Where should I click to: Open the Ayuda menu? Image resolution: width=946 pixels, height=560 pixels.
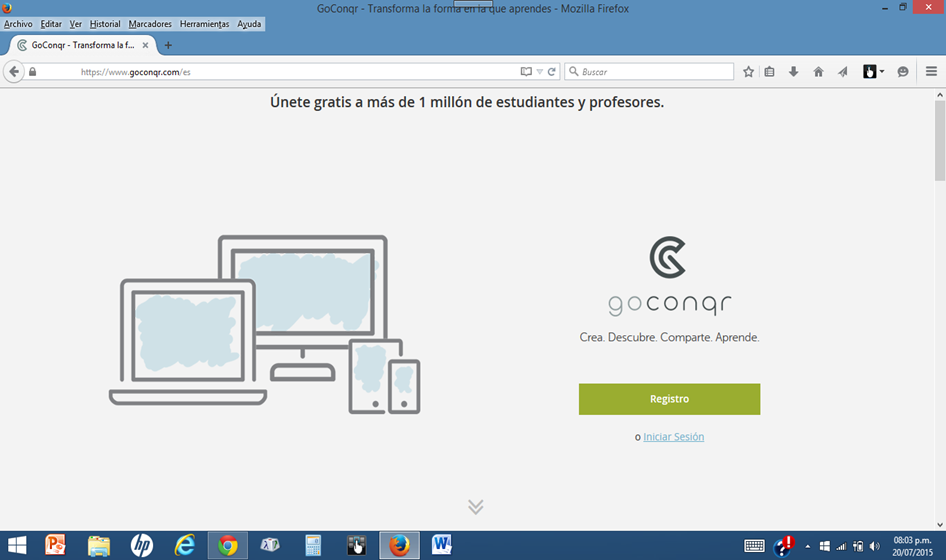click(x=249, y=24)
